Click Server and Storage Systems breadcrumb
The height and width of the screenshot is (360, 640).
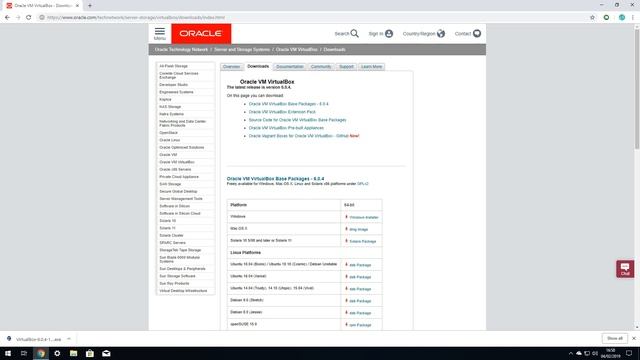pyautogui.click(x=242, y=49)
